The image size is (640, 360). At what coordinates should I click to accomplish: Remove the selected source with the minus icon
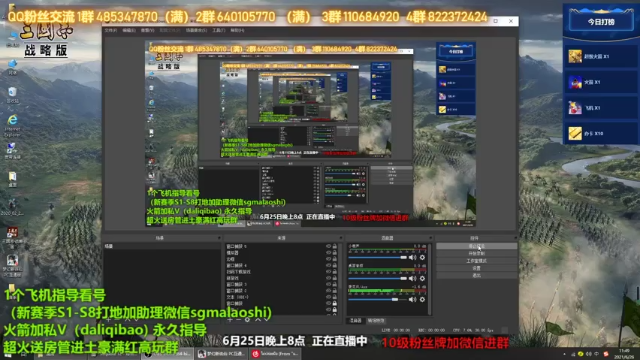[x=238, y=320]
